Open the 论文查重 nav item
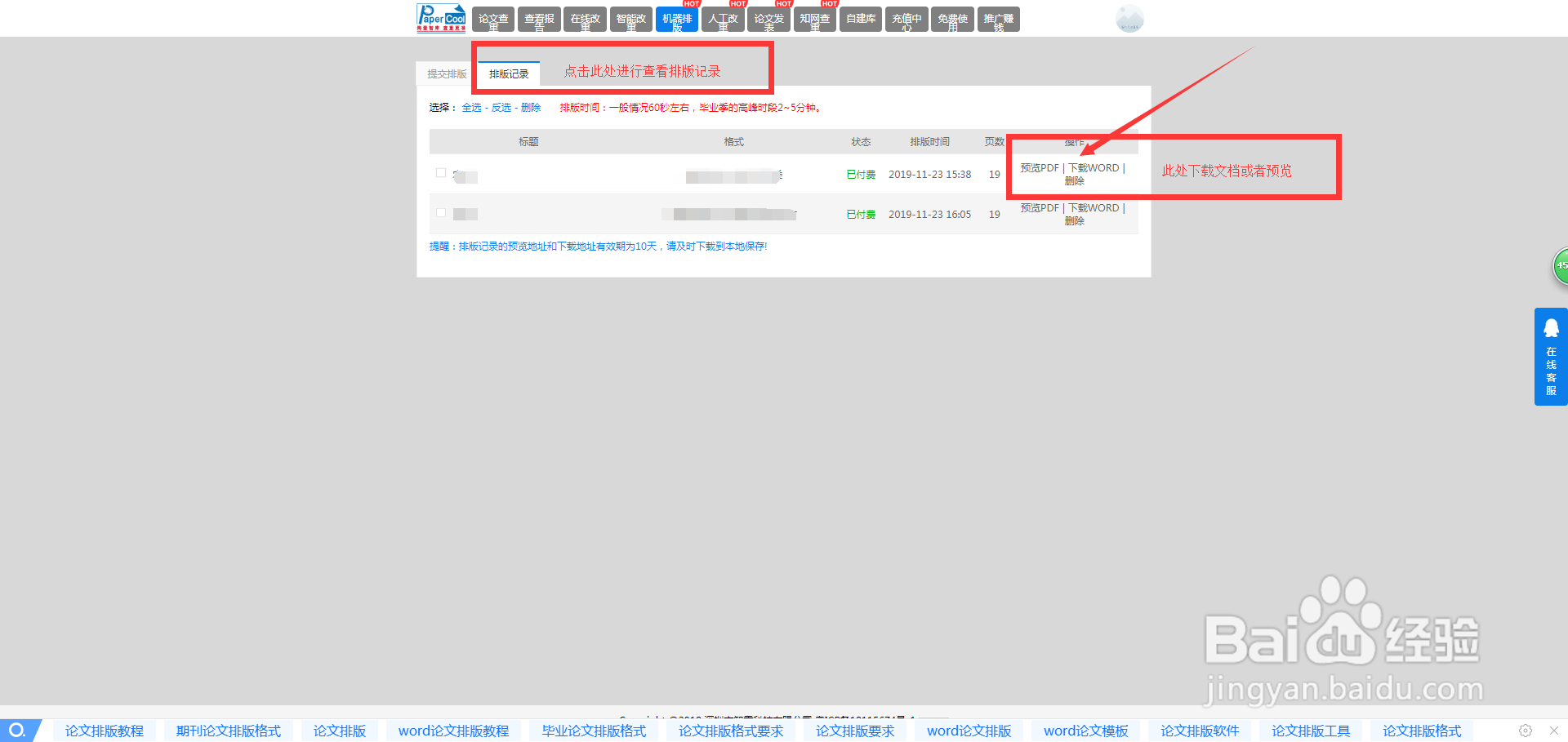Image resolution: width=1568 pixels, height=742 pixels. (493, 20)
